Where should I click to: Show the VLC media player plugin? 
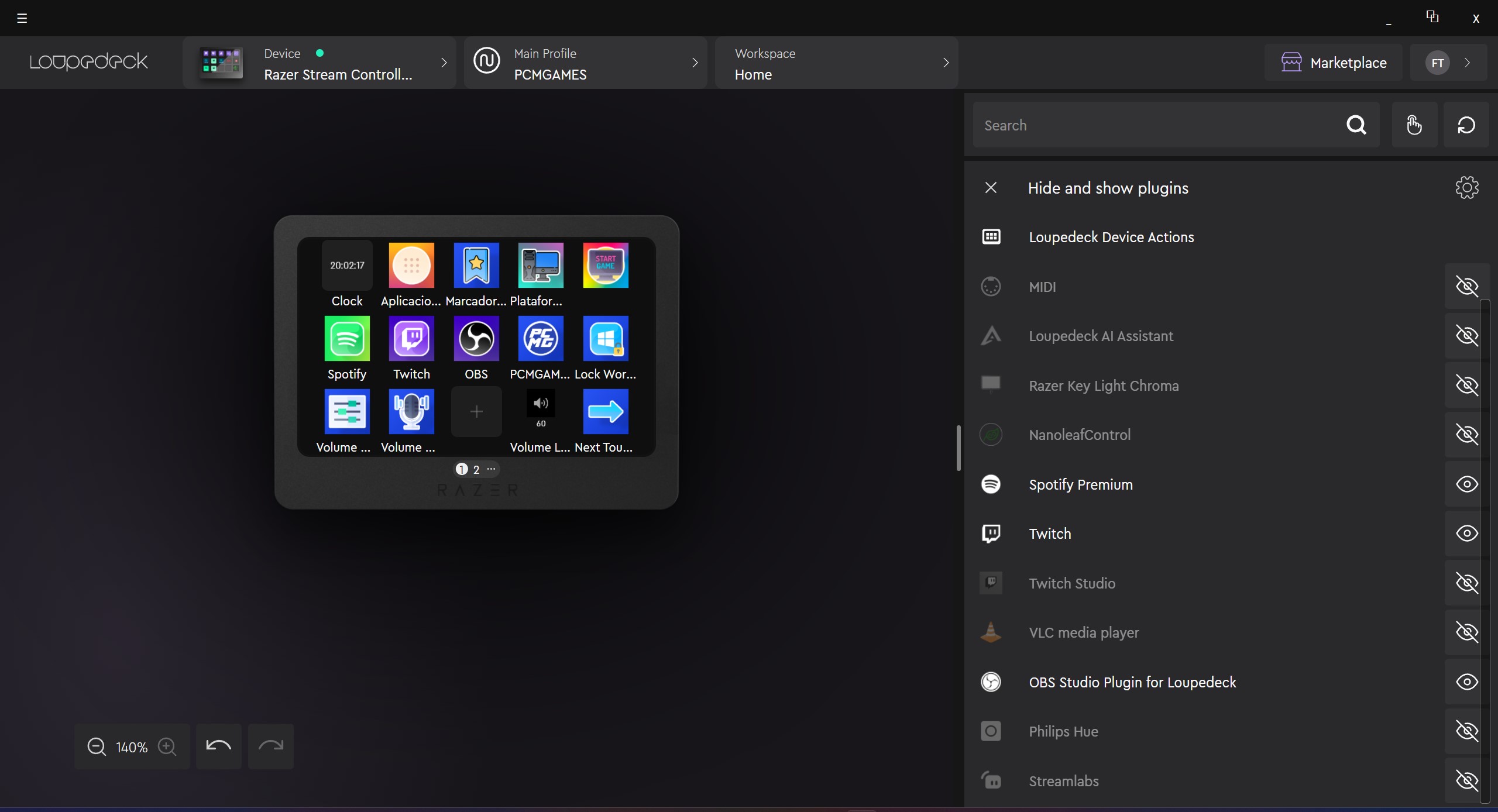(x=1467, y=632)
